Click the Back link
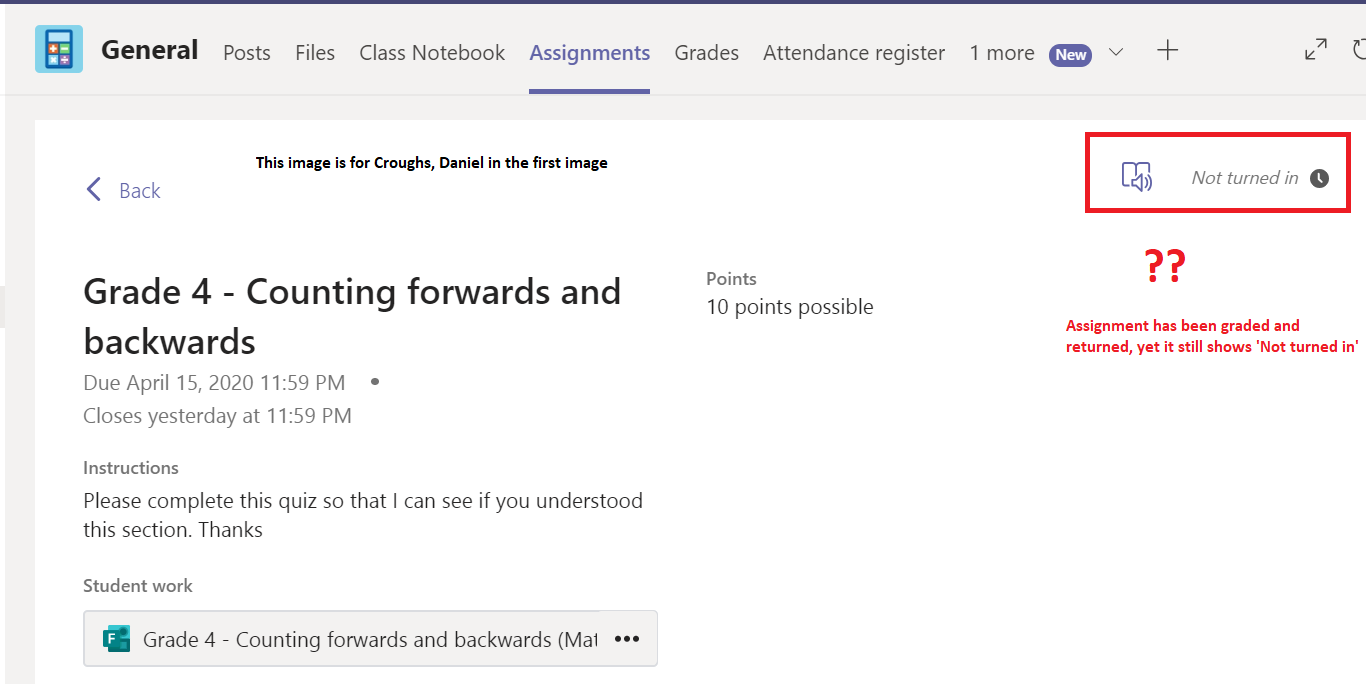The width and height of the screenshot is (1366, 684). pos(139,190)
